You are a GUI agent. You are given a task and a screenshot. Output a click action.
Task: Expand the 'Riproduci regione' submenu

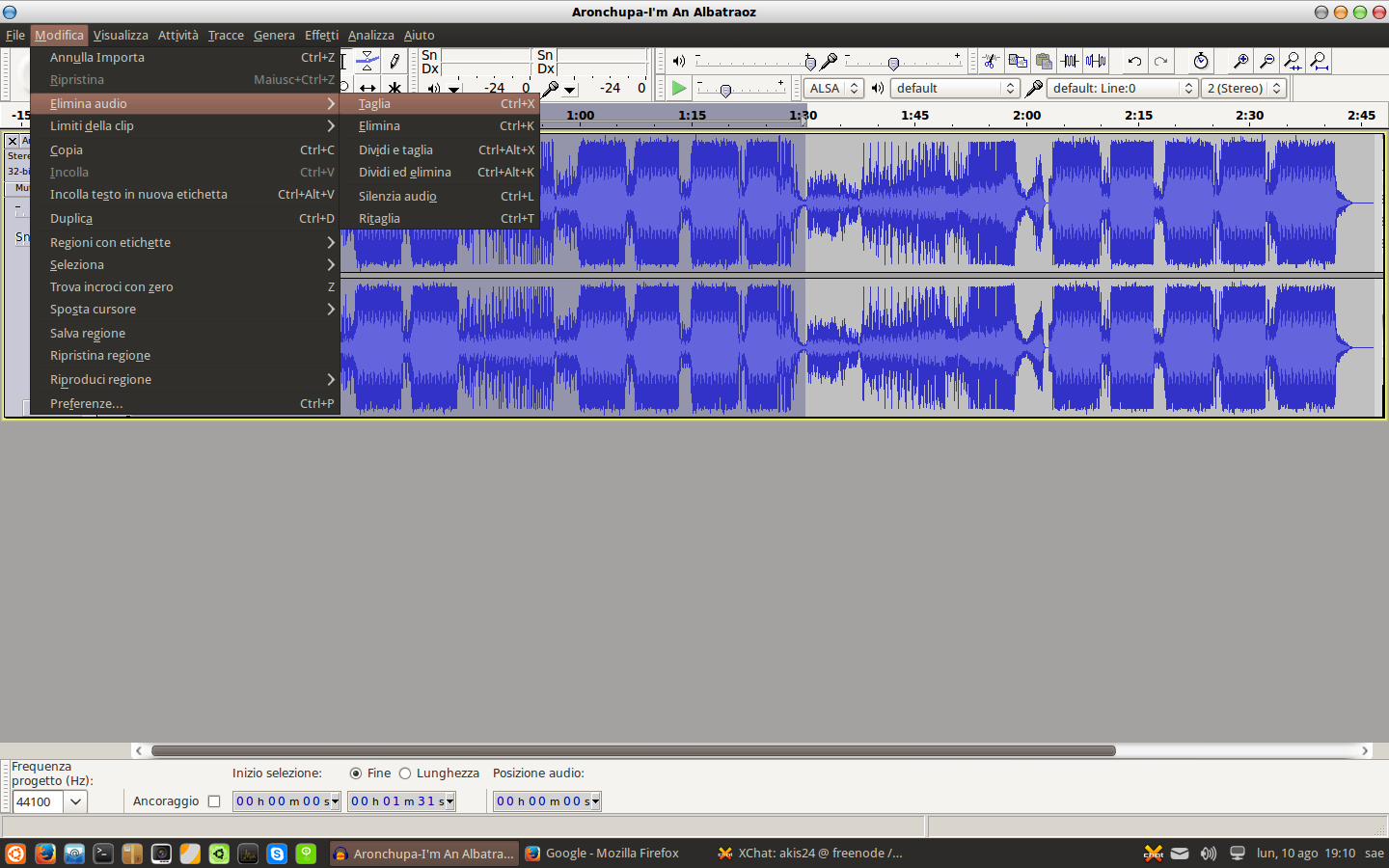(185, 380)
